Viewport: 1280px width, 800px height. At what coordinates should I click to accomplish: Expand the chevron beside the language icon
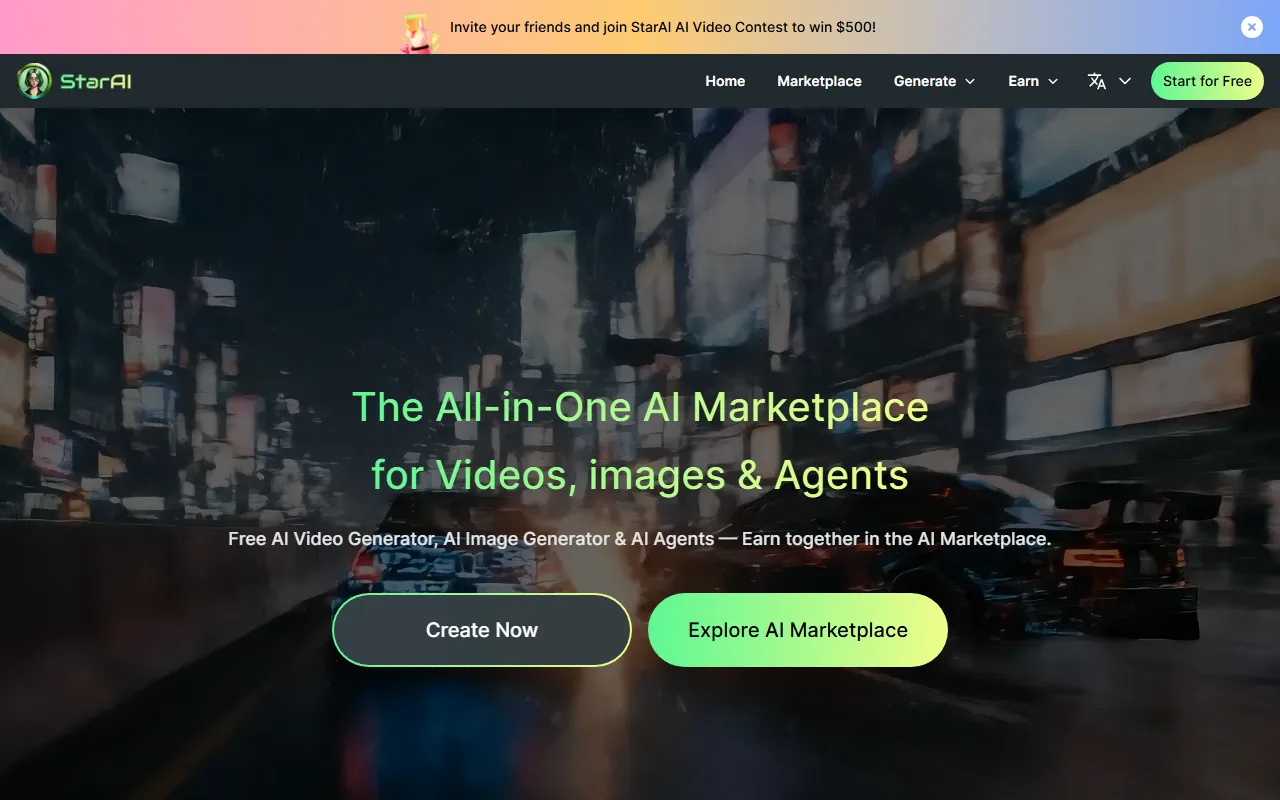1125,81
